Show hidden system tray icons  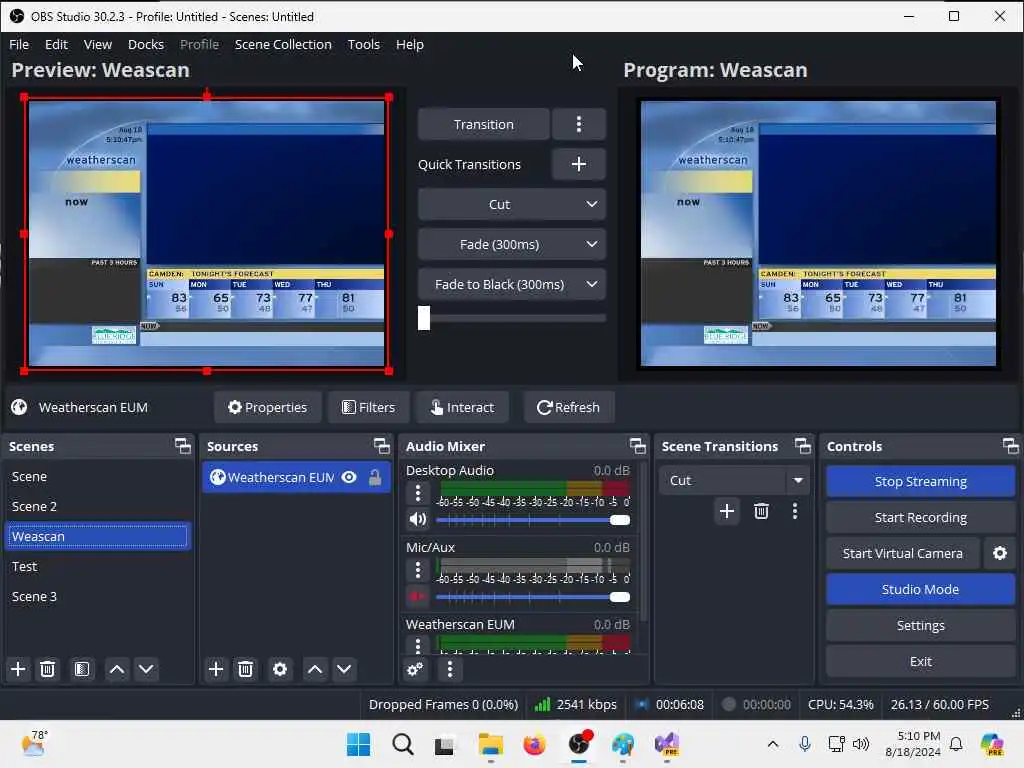point(773,744)
